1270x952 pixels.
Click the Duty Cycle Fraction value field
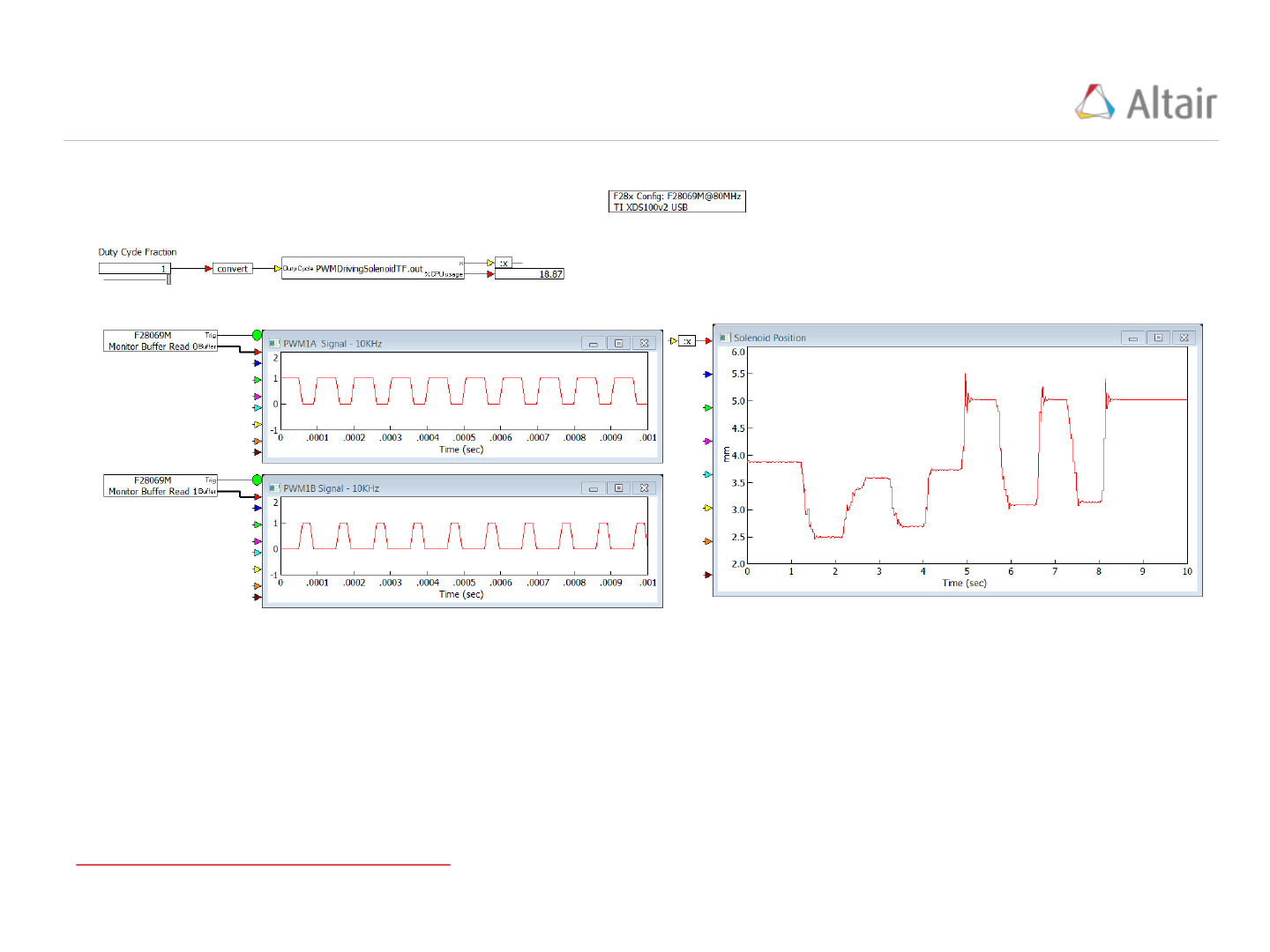pos(135,269)
